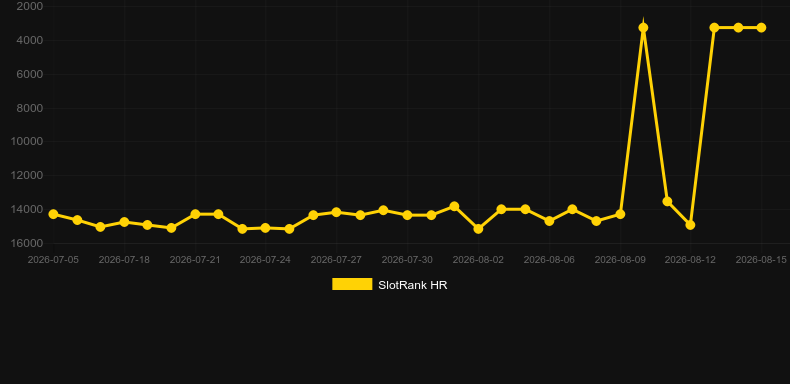Select the data point for 2026-08-09

click(x=620, y=214)
